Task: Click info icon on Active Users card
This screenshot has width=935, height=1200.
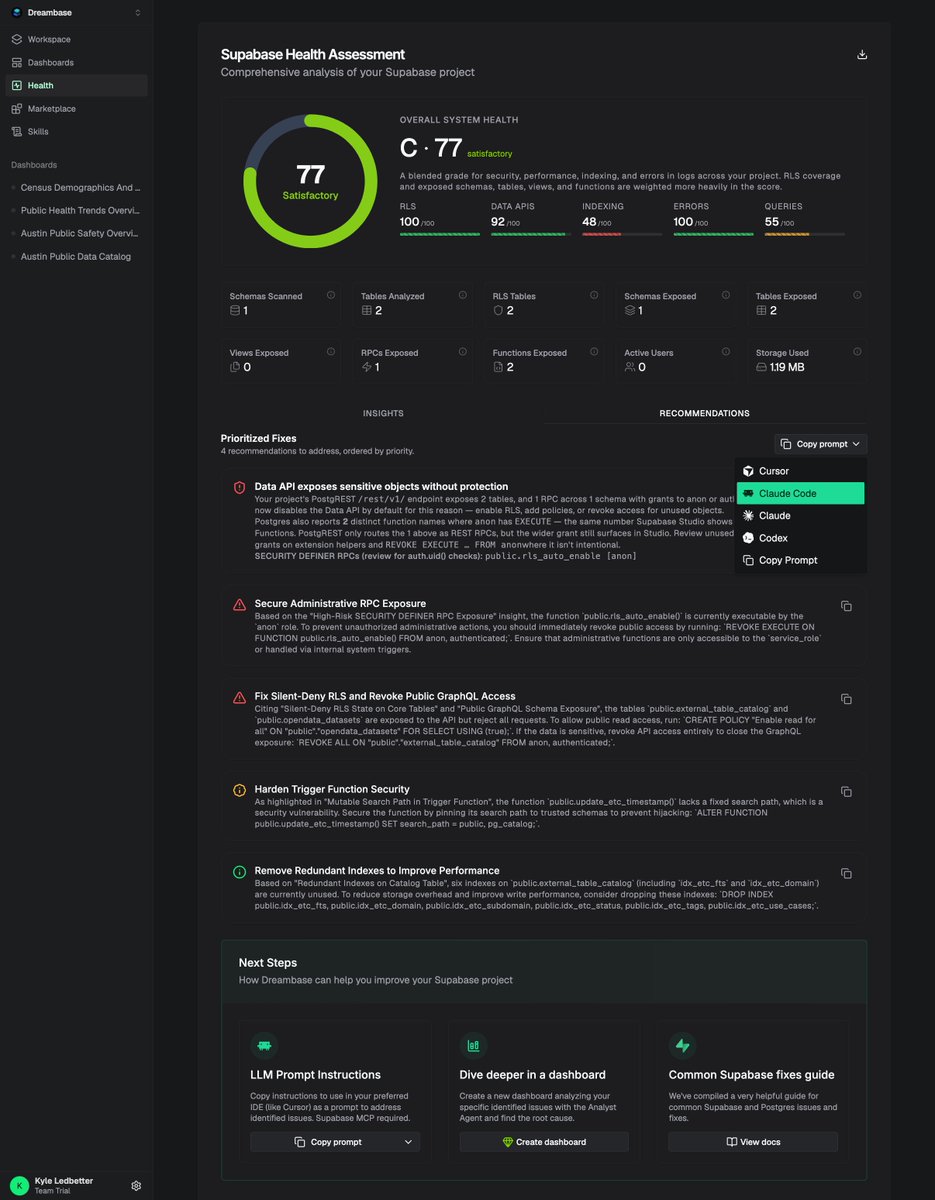Action: point(726,351)
